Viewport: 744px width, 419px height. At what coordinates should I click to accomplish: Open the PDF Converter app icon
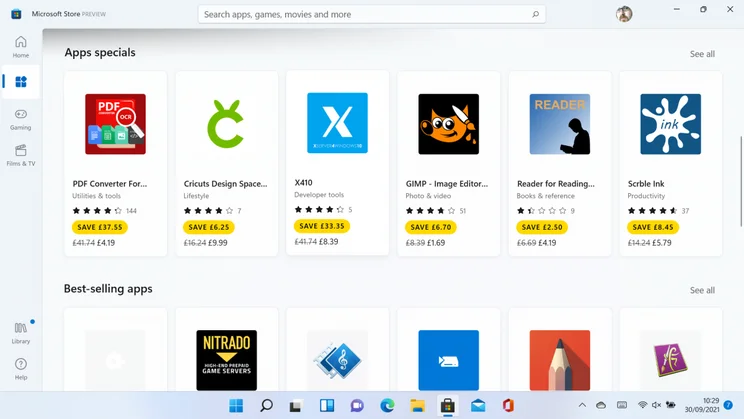pos(115,124)
